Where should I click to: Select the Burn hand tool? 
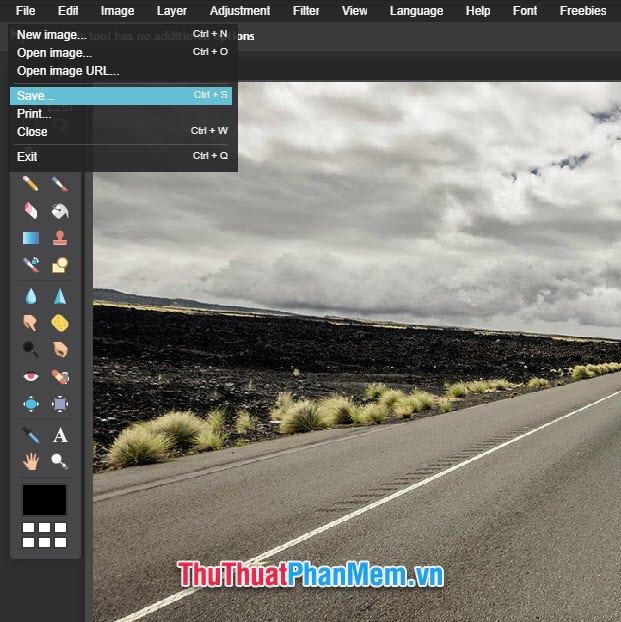pyautogui.click(x=60, y=349)
